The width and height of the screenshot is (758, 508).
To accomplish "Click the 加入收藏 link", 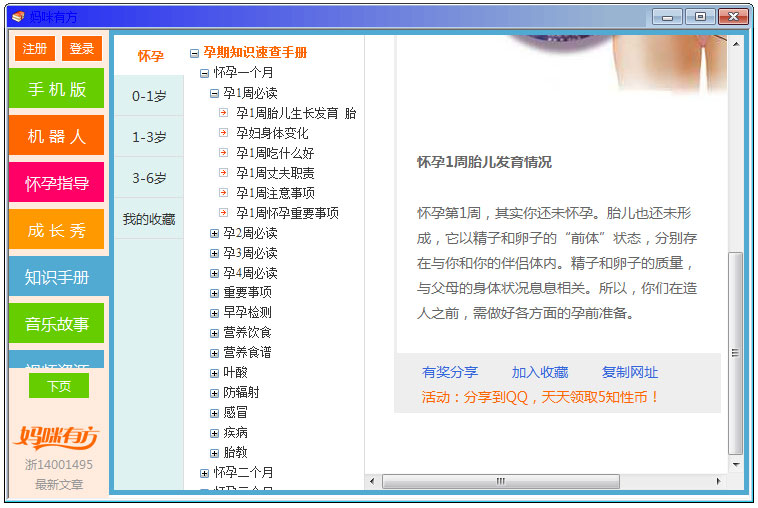I will (x=540, y=372).
